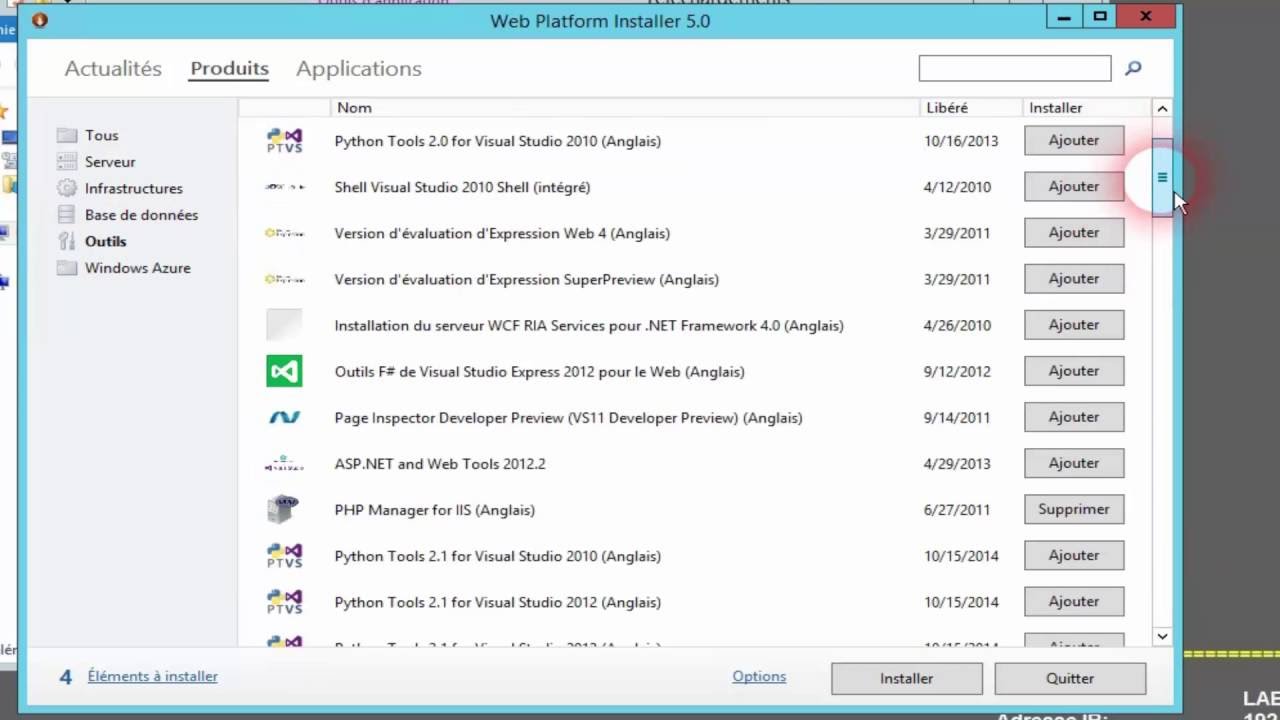Click the PTVS icon for Python Tools 2.0

pyautogui.click(x=284, y=140)
